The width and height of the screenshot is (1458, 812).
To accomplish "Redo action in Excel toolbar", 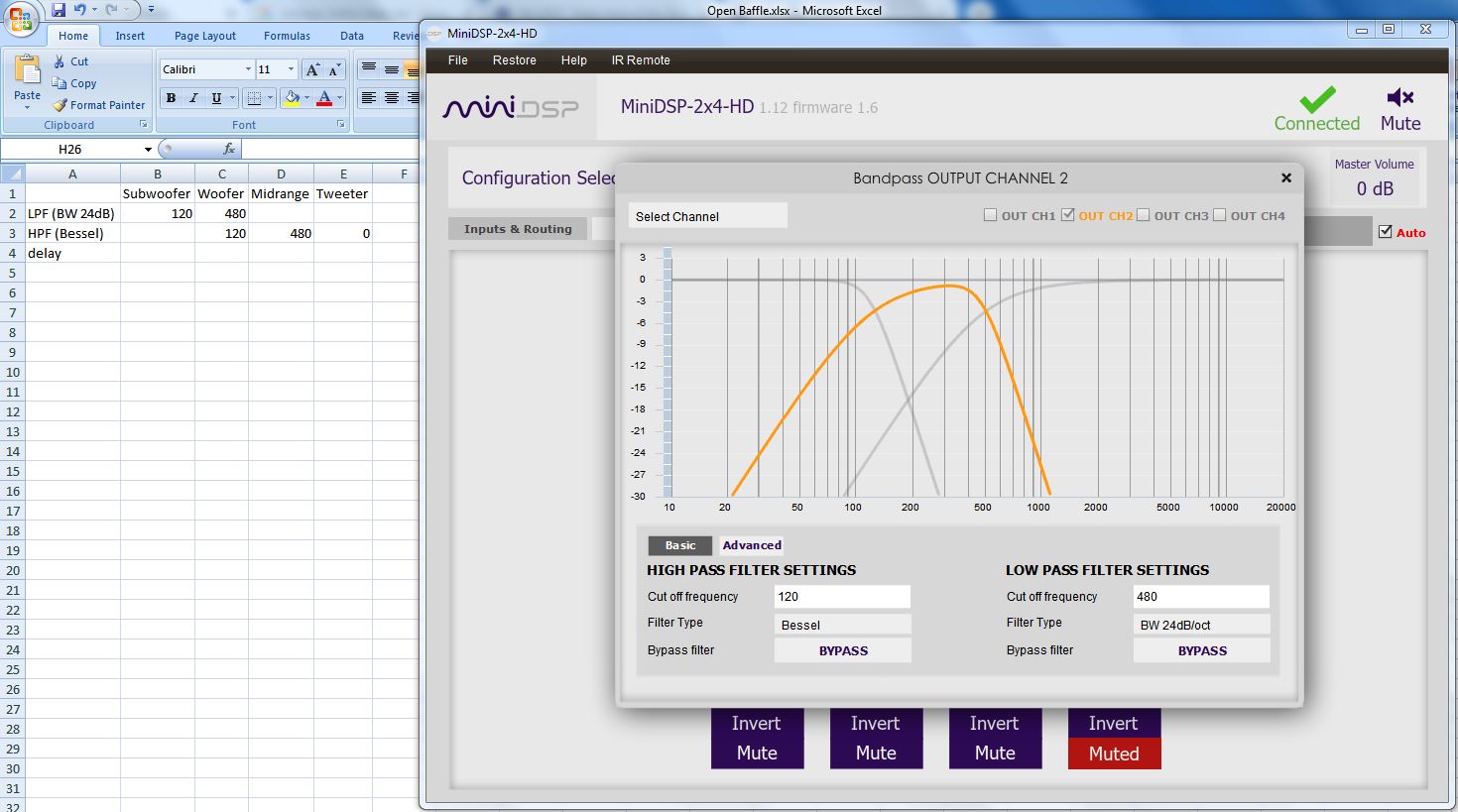I will [112, 10].
